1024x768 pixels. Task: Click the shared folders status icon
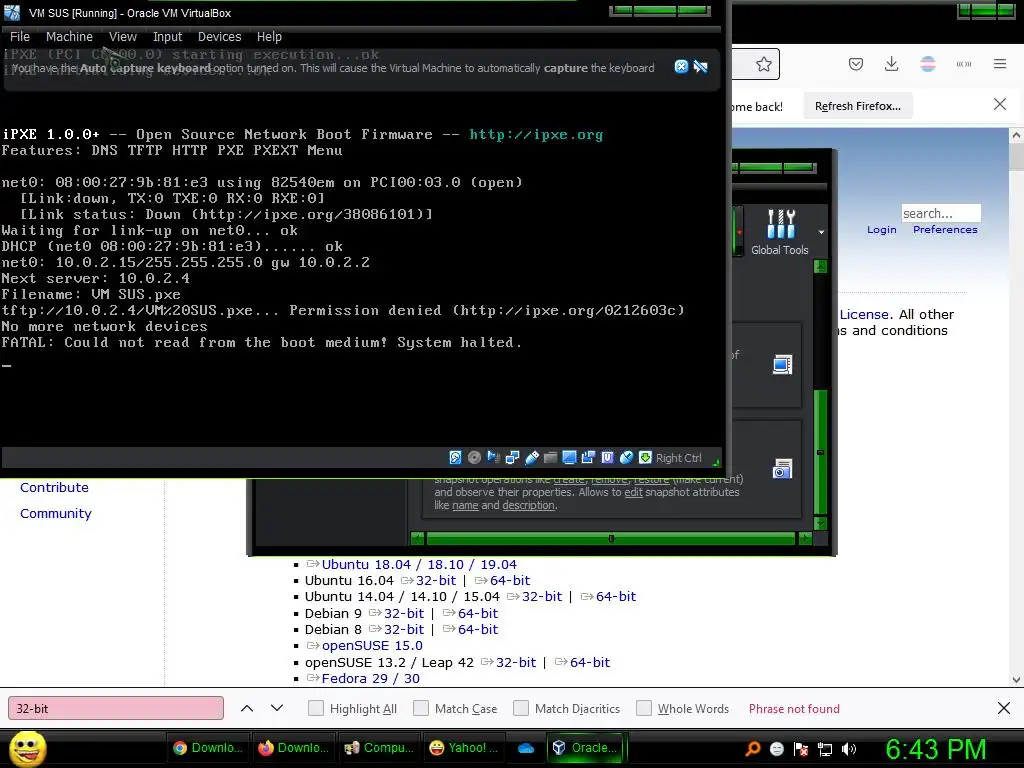point(551,458)
